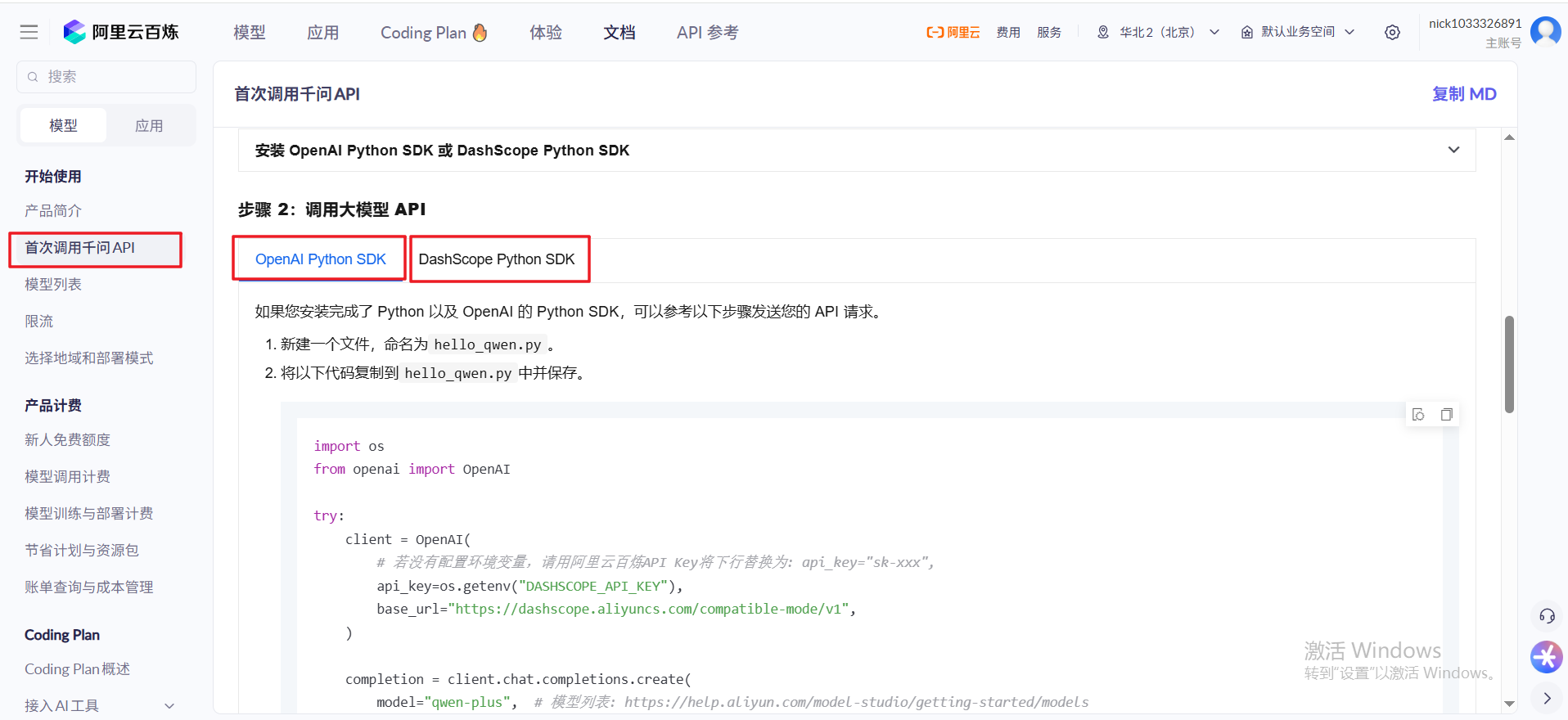Click the Coding Plan sidebar section heading
The width and height of the screenshot is (1568, 720).
point(62,635)
